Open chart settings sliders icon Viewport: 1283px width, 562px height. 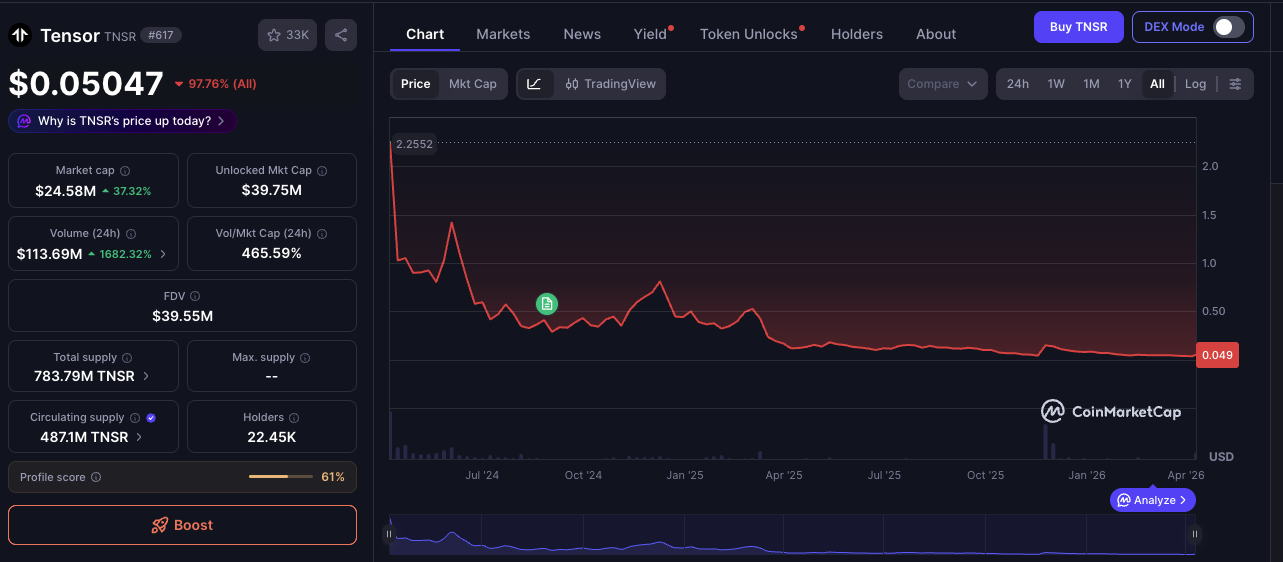tap(1235, 84)
